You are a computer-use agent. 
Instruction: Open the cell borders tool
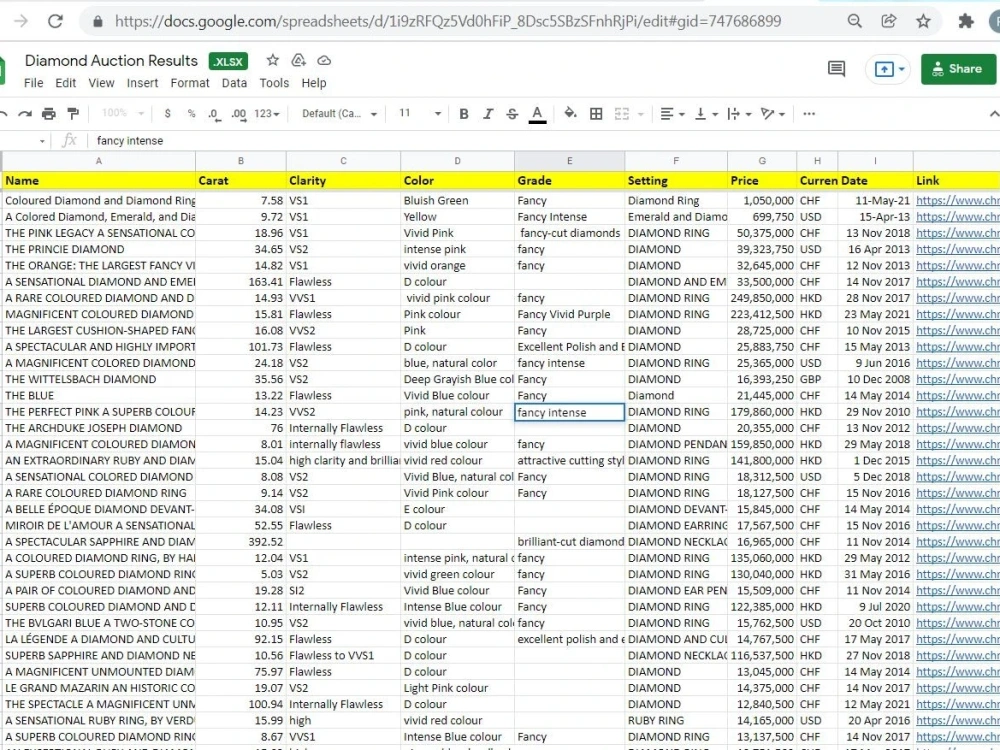coord(596,114)
